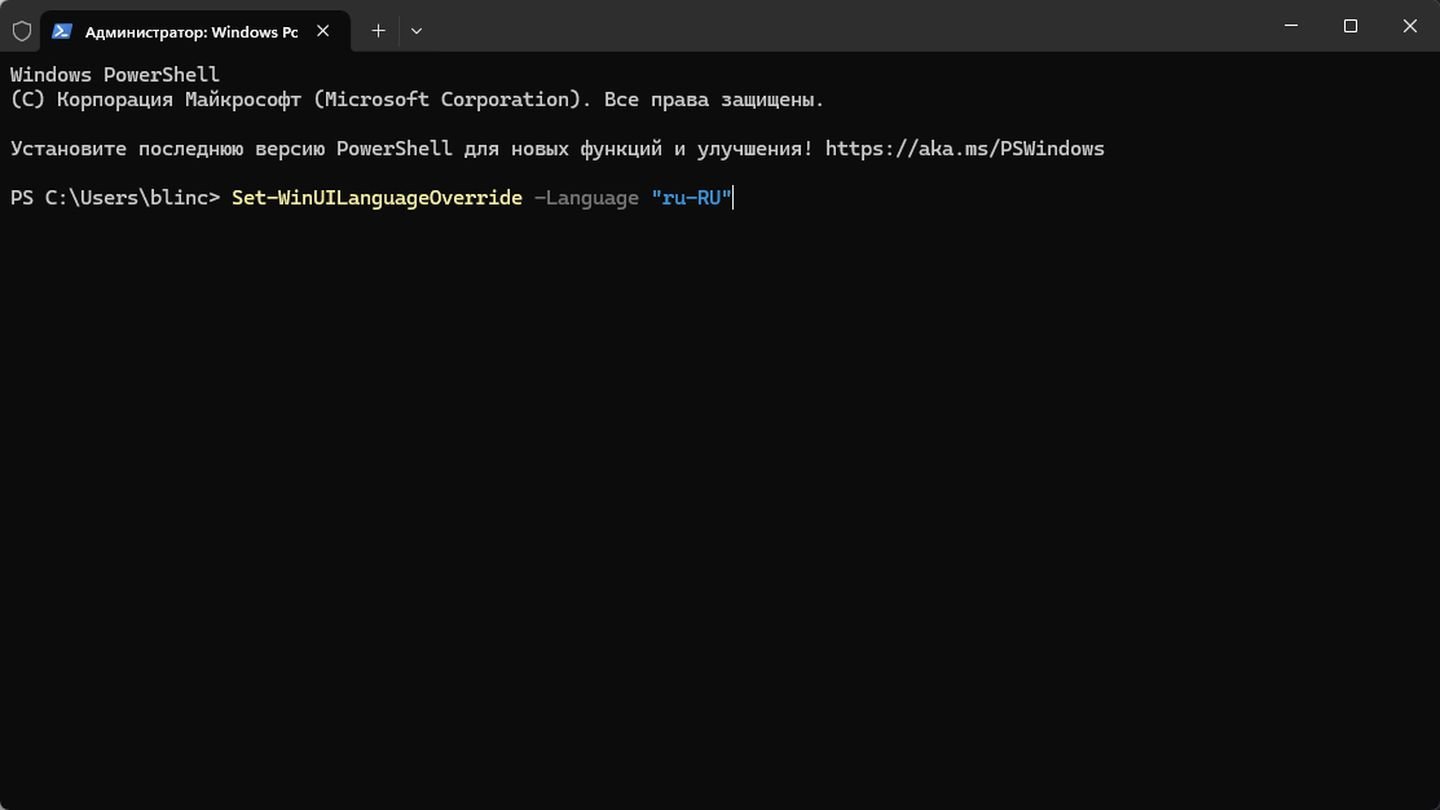Click the shield icon in title bar

[x=21, y=31]
